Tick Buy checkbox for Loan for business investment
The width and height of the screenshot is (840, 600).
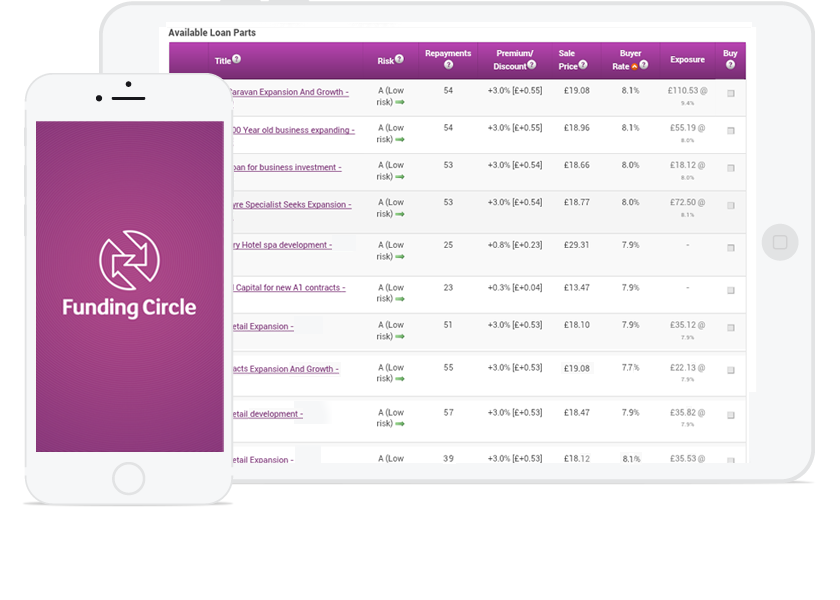[x=731, y=168]
